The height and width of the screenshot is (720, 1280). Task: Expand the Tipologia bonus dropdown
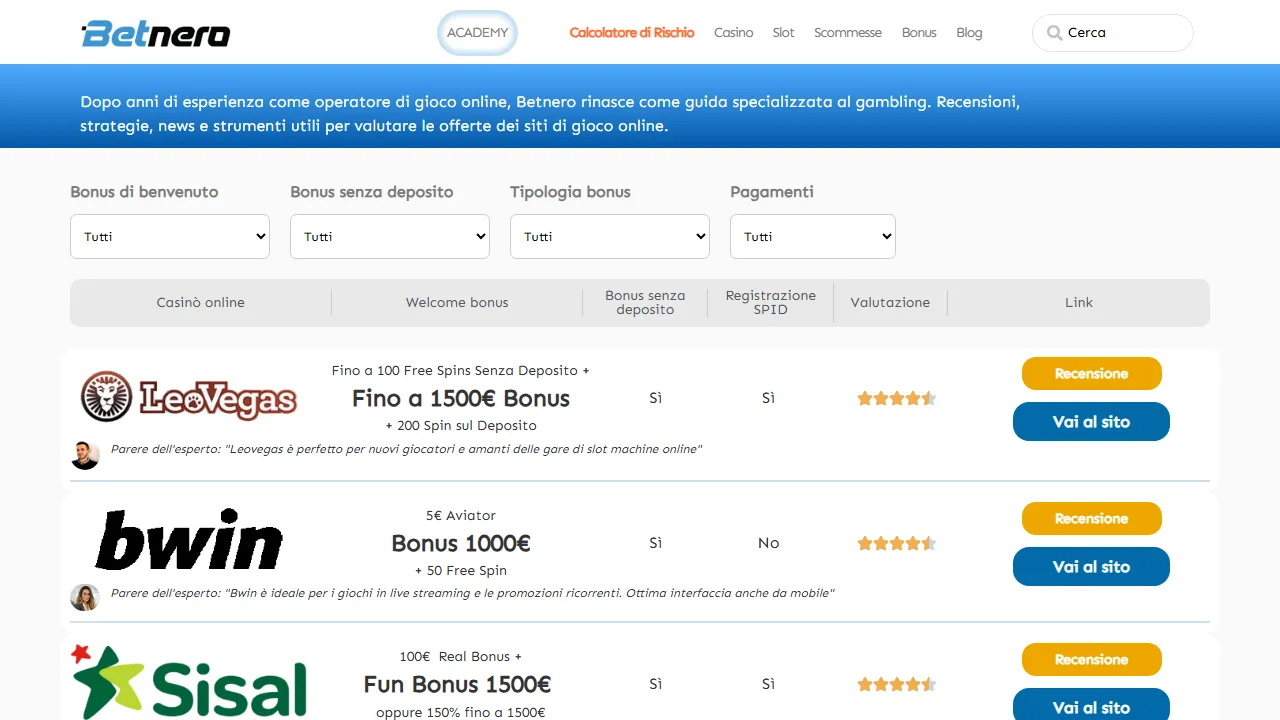(x=610, y=236)
